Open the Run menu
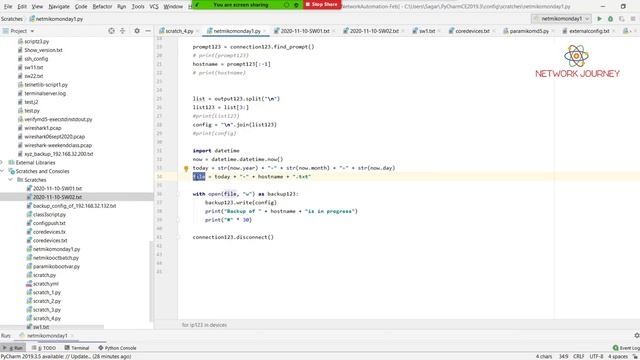640x360 pixels. tap(121, 7)
